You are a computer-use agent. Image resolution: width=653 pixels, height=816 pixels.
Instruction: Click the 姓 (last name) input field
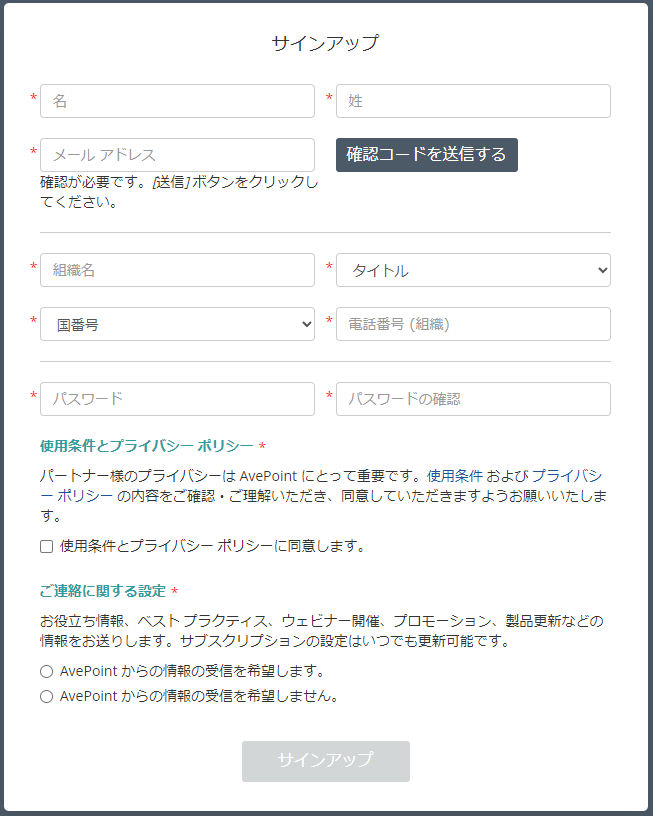(473, 101)
